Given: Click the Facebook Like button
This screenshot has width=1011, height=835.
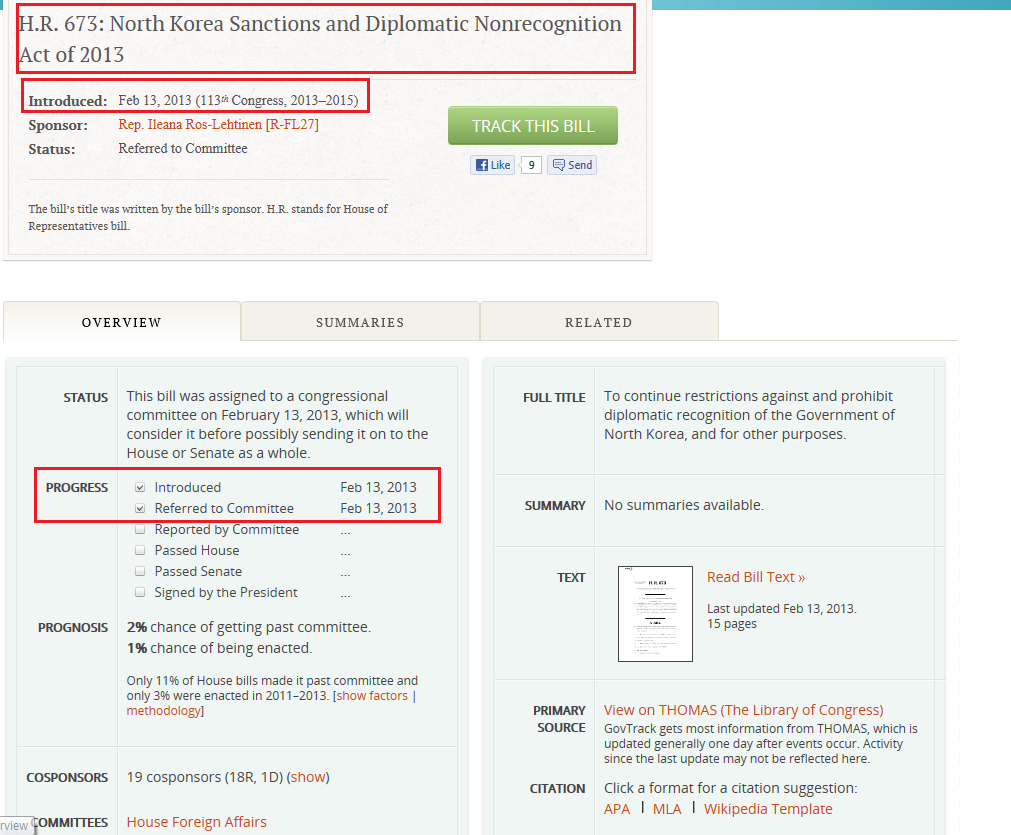Looking at the screenshot, I should [x=493, y=165].
